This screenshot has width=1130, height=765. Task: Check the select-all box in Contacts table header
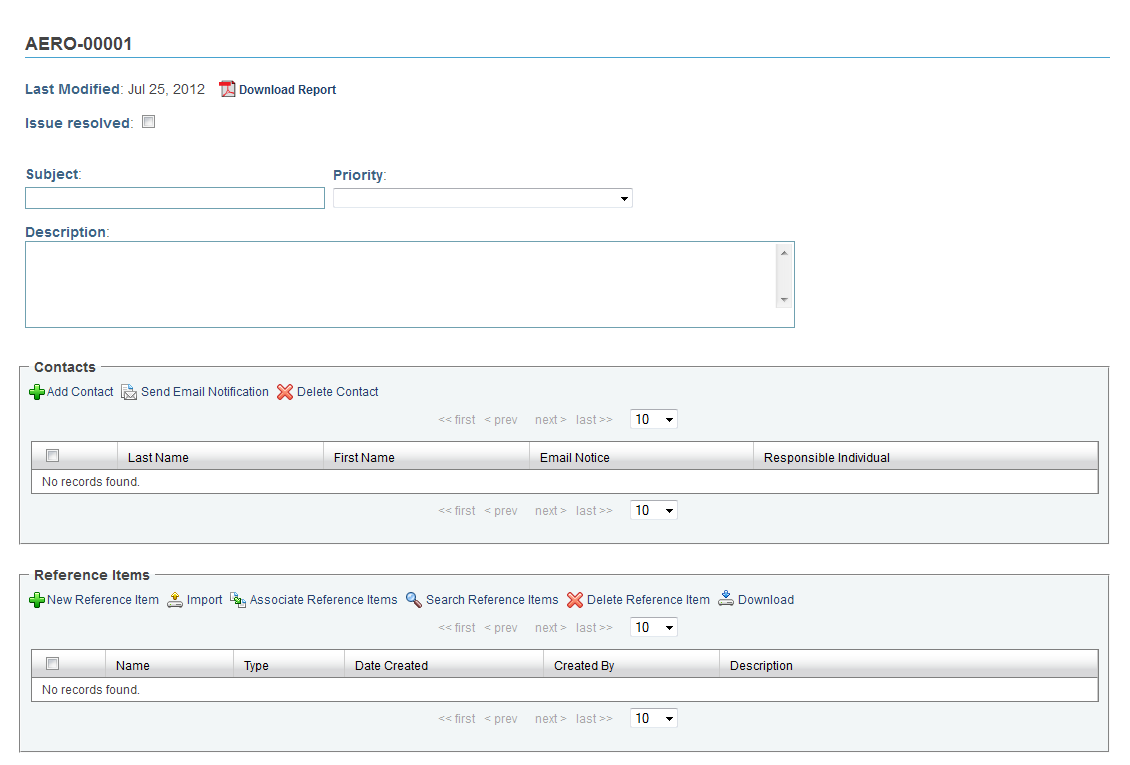click(53, 456)
